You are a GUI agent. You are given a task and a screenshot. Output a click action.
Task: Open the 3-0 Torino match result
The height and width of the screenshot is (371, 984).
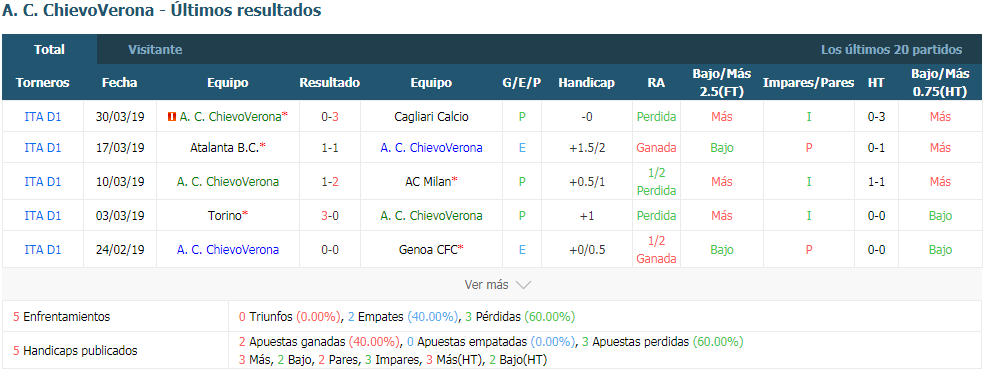click(x=329, y=215)
